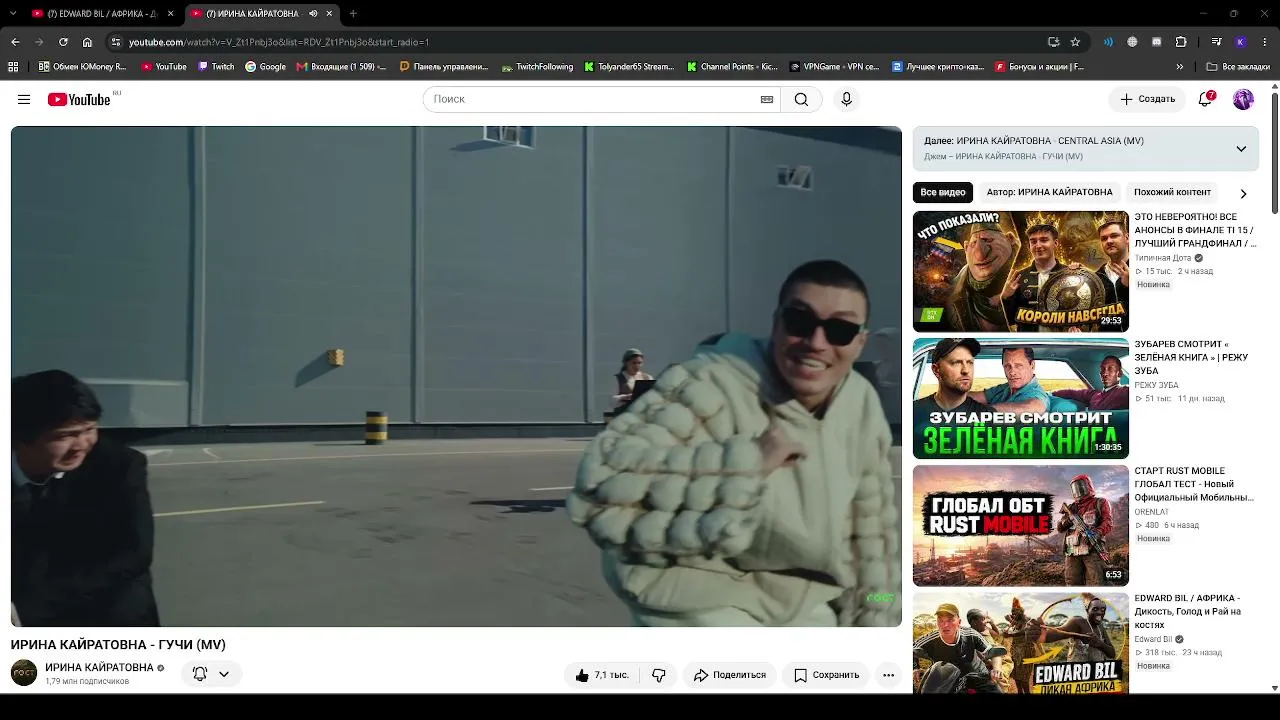Open the Chrome apps grid in the bookmarks bar
Screen dimensions: 1280x720
(x=13, y=67)
